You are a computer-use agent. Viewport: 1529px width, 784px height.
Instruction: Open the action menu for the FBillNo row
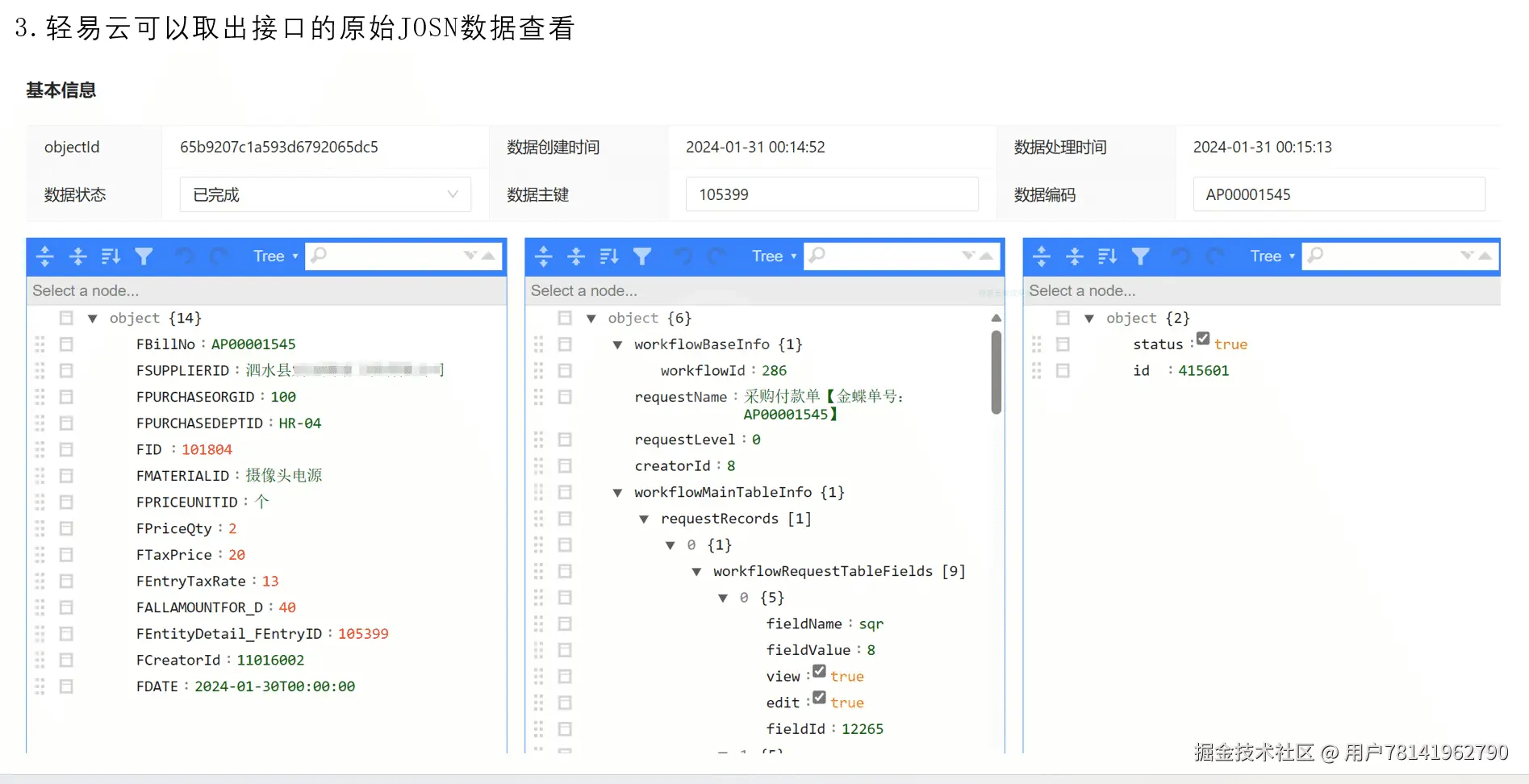pos(66,344)
